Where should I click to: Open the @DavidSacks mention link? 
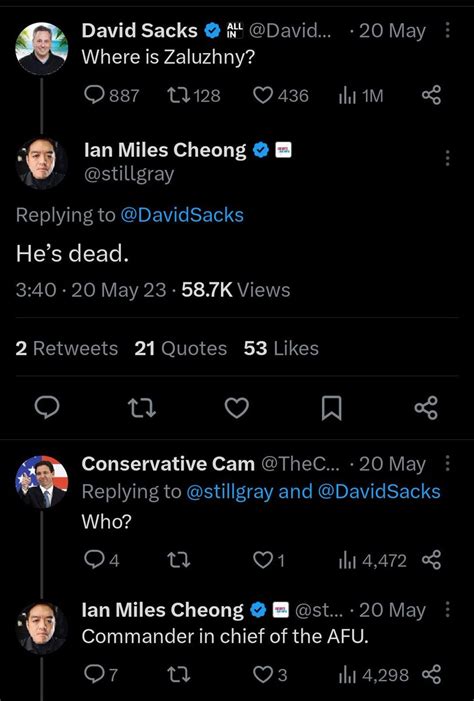coord(182,215)
